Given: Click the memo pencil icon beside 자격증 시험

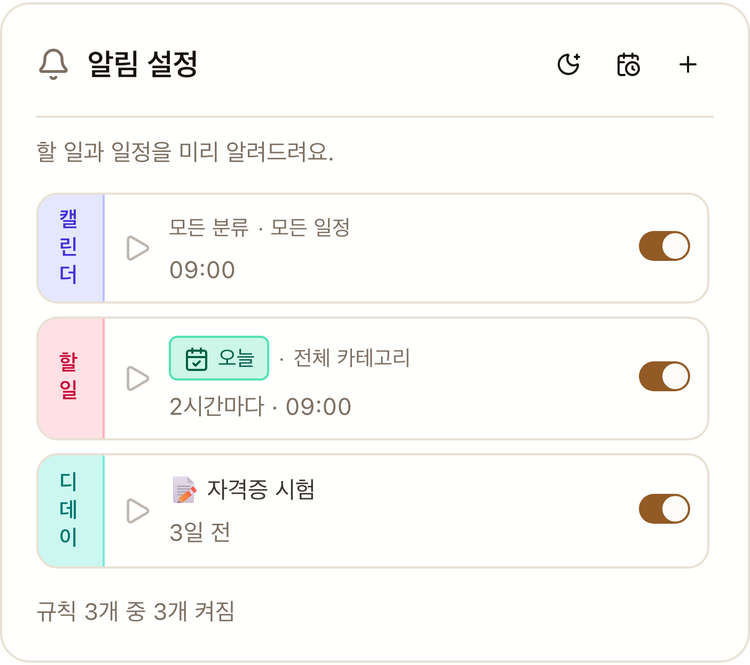Looking at the screenshot, I should point(184,489).
